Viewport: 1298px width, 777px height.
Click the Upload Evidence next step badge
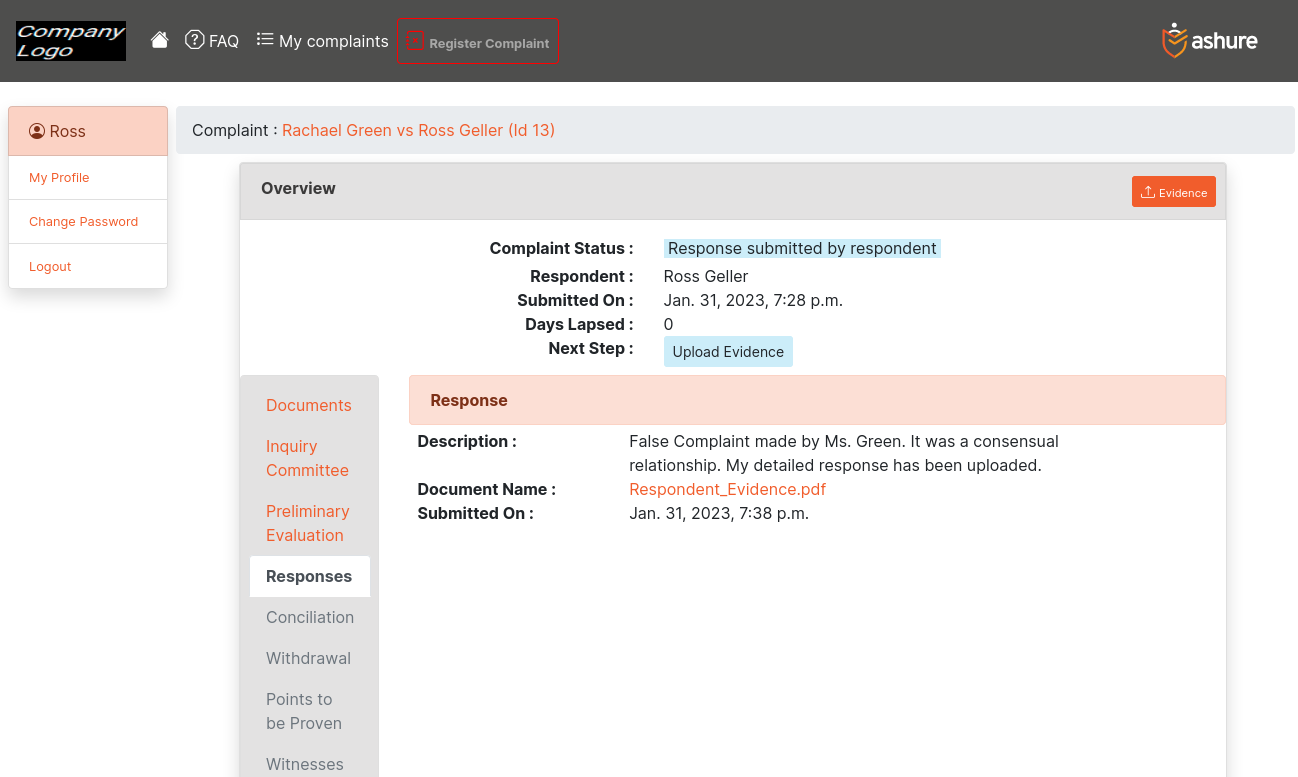coord(728,352)
